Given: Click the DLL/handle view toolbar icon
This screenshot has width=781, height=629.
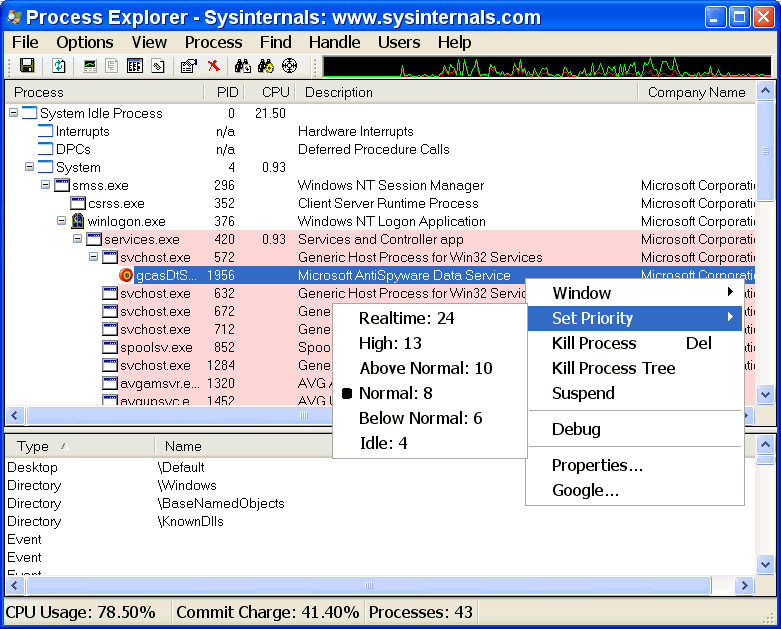Looking at the screenshot, I should point(158,65).
